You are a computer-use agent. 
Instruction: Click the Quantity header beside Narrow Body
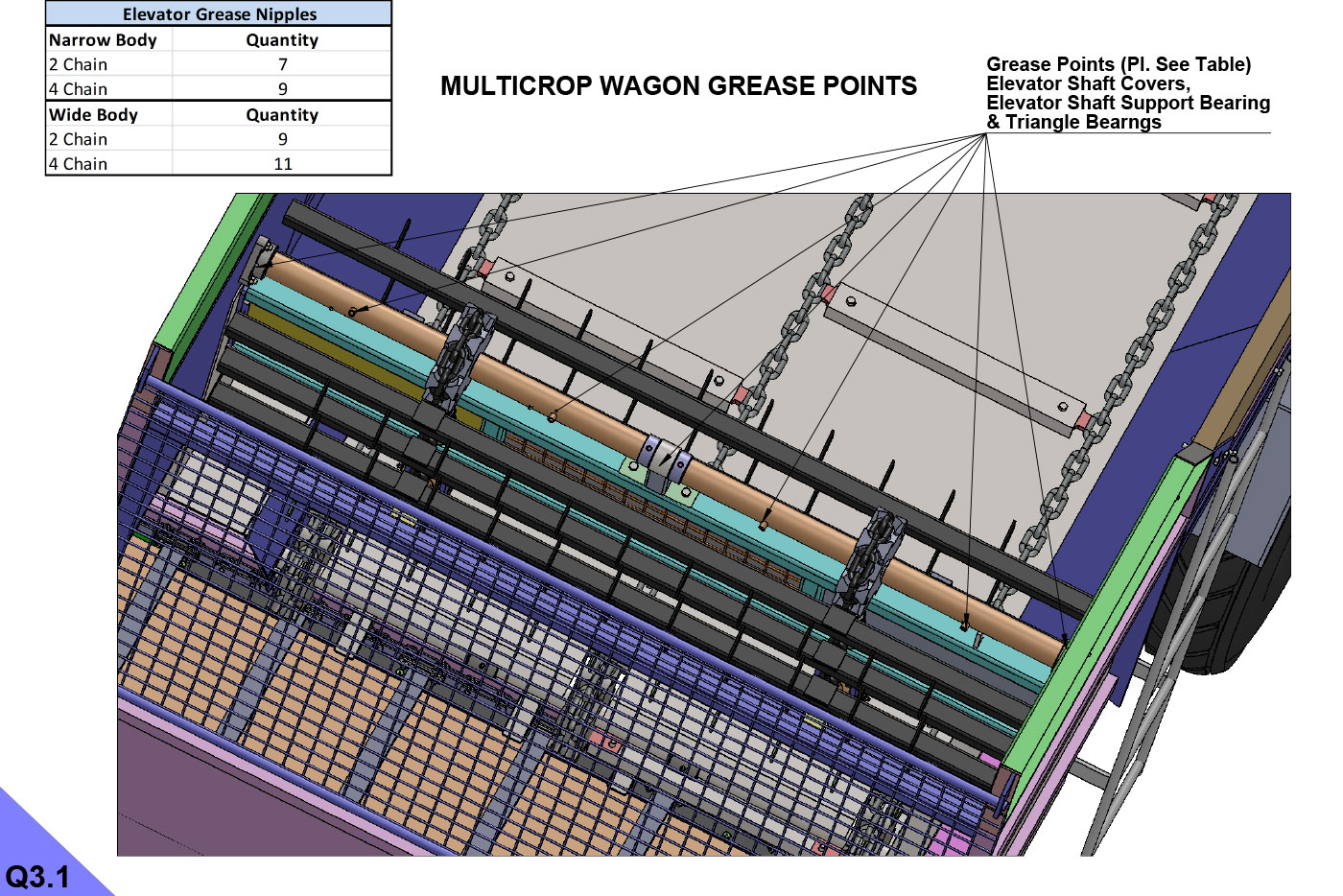tap(282, 39)
